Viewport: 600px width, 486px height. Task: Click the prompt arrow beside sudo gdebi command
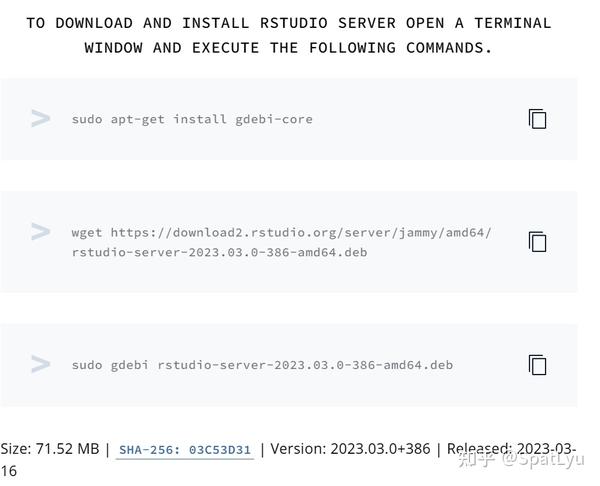(41, 364)
